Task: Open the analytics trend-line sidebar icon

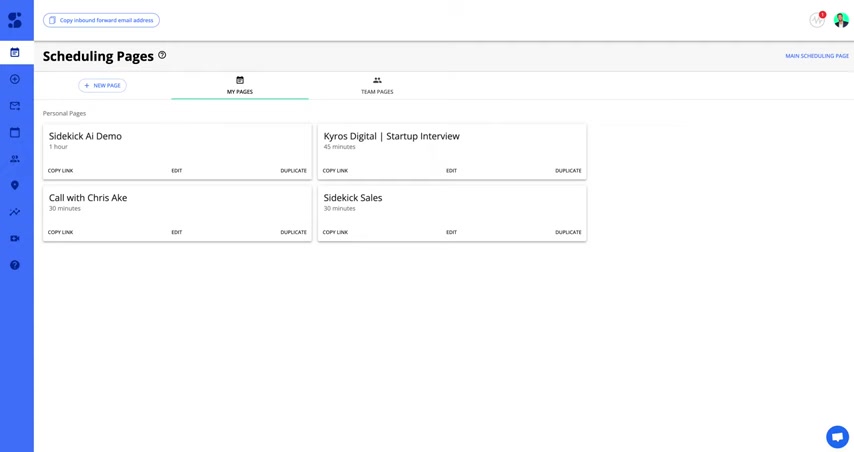Action: (x=15, y=212)
